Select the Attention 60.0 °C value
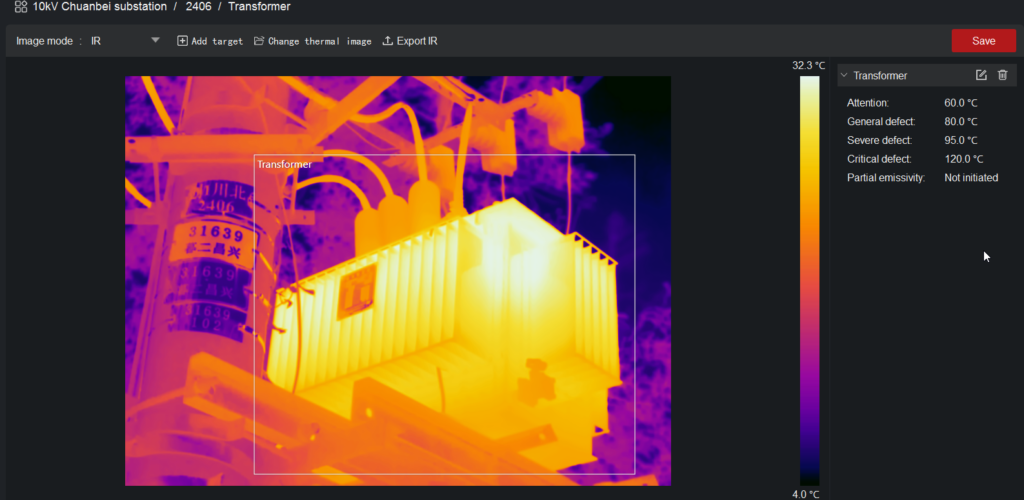The height and width of the screenshot is (500, 1024). (960, 103)
